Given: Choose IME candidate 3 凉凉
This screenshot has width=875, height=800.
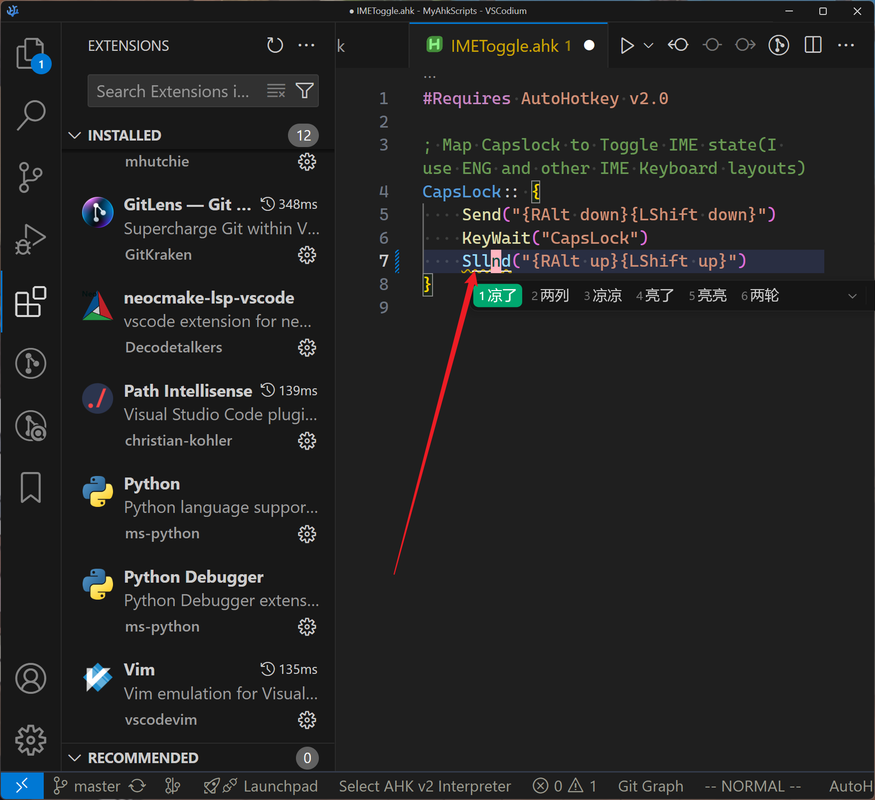Looking at the screenshot, I should 603,296.
